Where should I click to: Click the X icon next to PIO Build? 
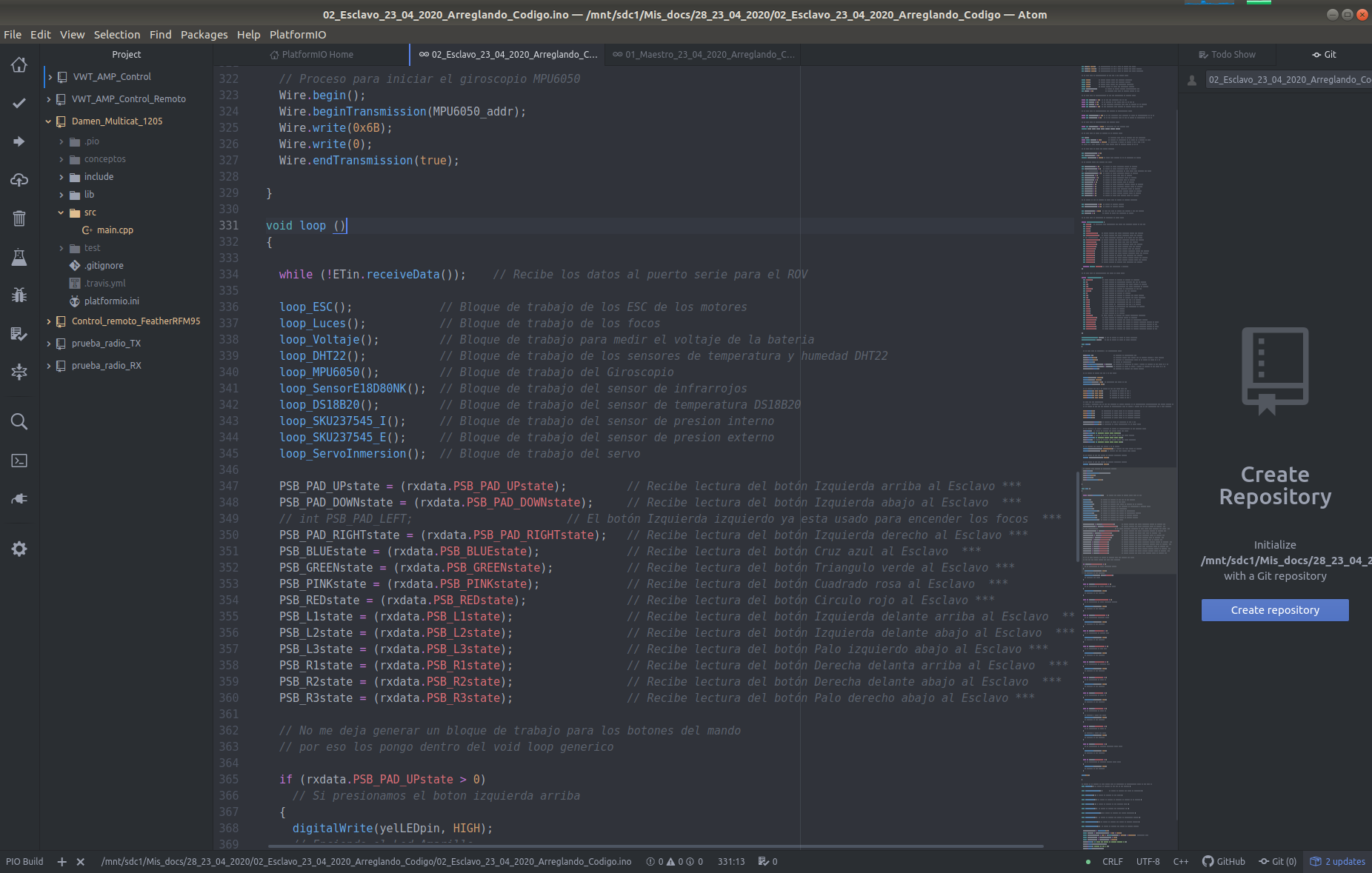tap(81, 862)
